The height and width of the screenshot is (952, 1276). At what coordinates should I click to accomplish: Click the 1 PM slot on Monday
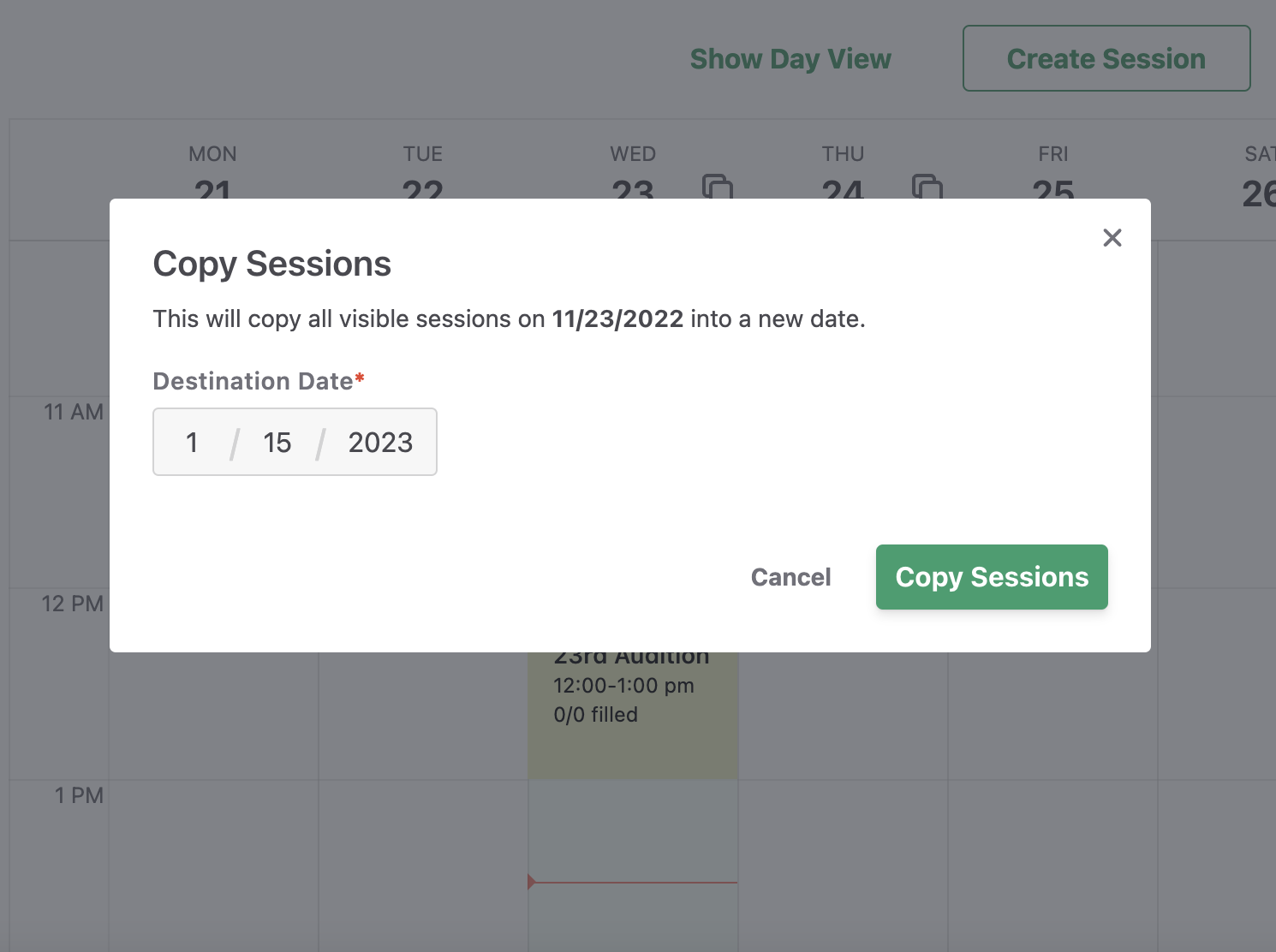click(x=213, y=866)
